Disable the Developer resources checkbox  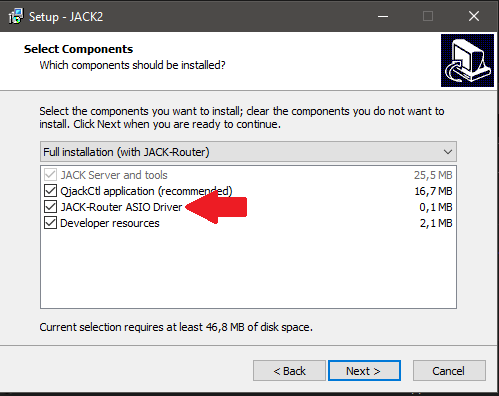(50, 223)
